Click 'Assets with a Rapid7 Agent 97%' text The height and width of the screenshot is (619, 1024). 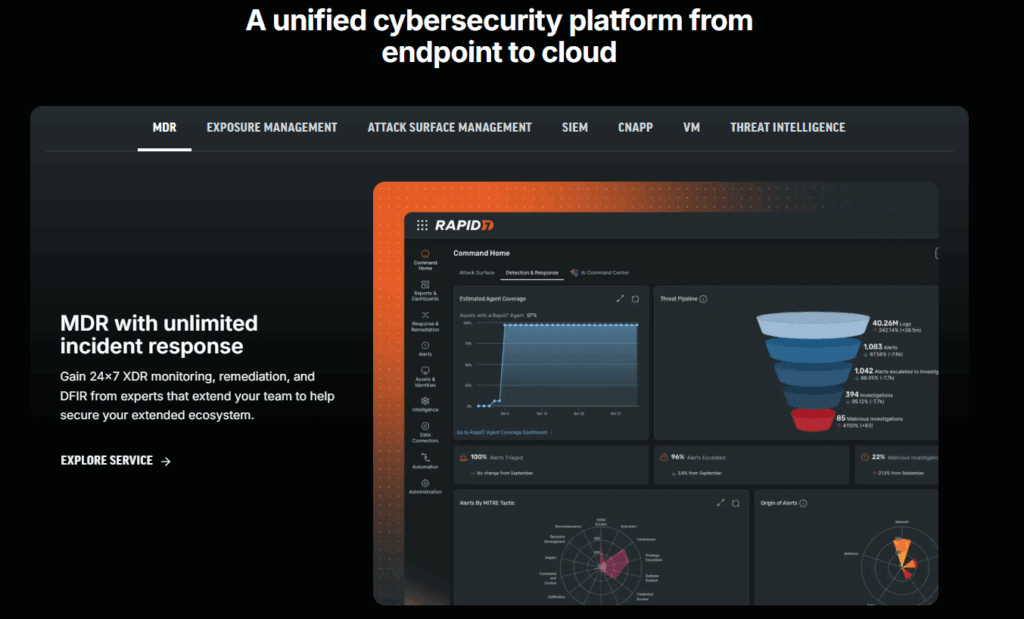click(x=498, y=315)
